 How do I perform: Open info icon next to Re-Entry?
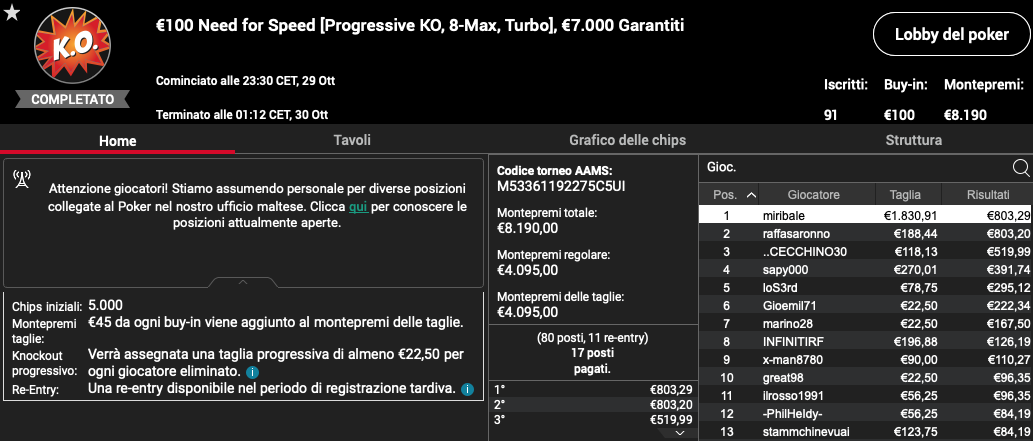pos(466,390)
